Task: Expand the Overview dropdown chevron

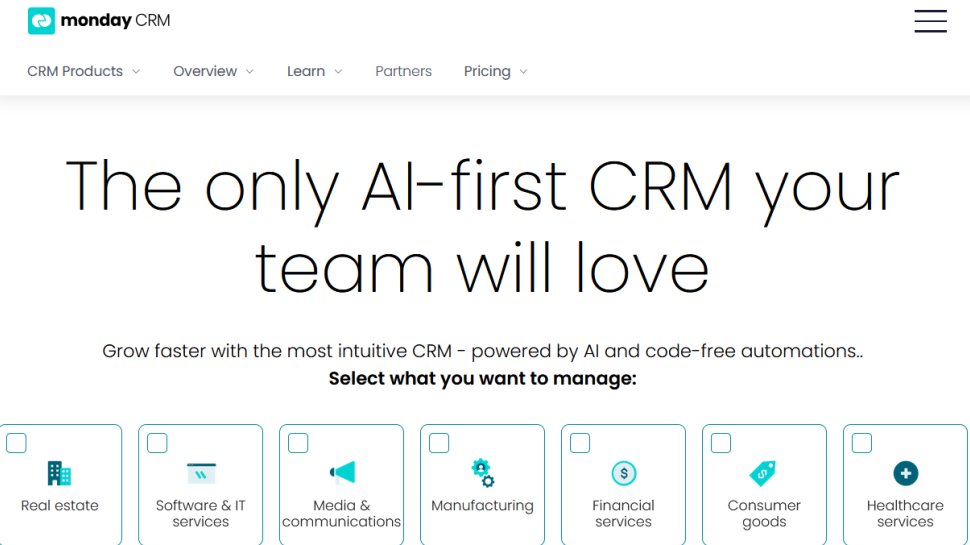Action: coord(250,72)
